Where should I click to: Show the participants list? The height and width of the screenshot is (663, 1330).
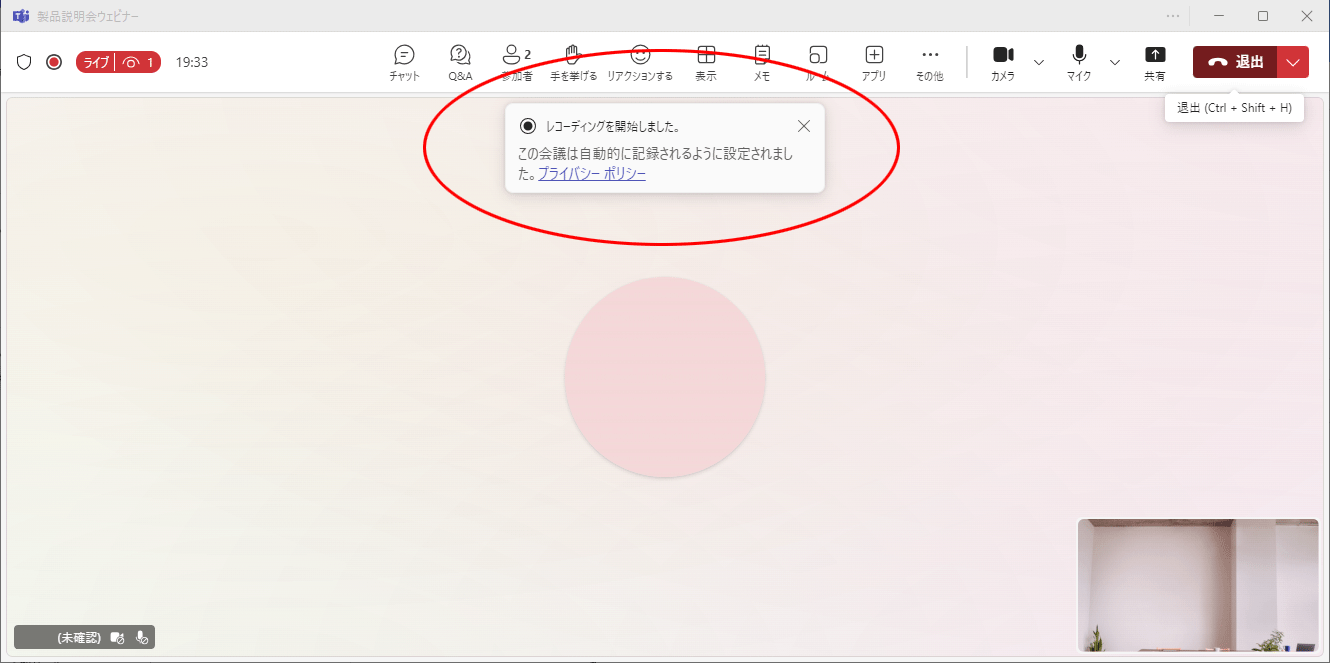[x=514, y=61]
